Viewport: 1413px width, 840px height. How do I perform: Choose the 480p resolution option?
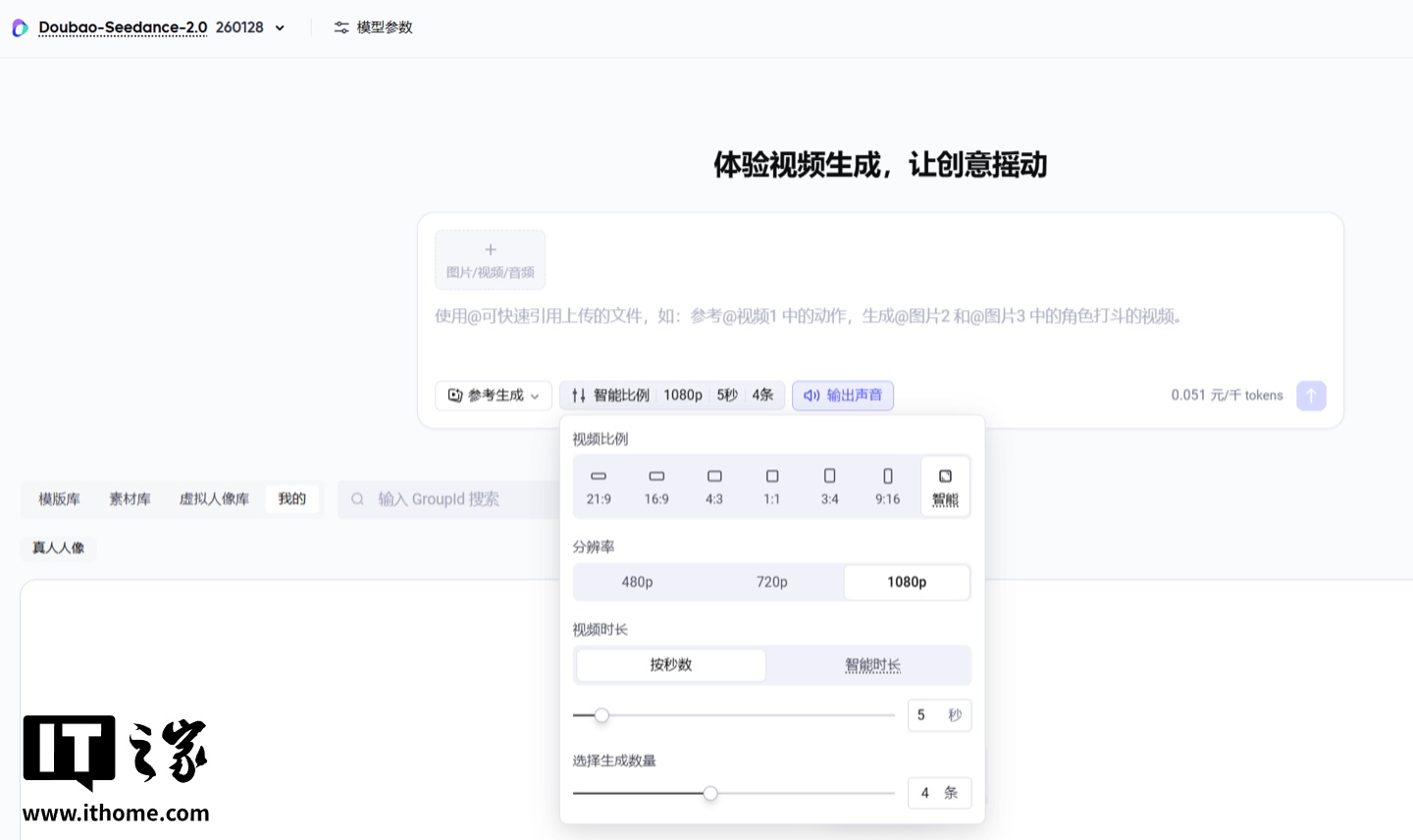pos(637,581)
